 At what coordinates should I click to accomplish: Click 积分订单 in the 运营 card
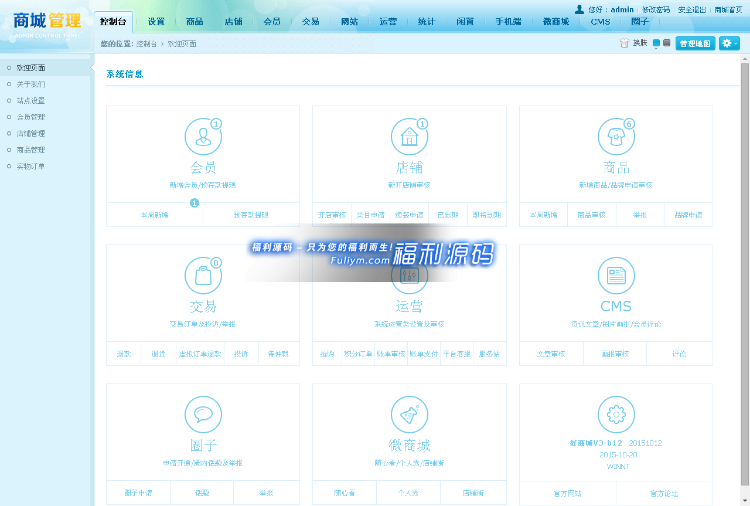pos(358,354)
